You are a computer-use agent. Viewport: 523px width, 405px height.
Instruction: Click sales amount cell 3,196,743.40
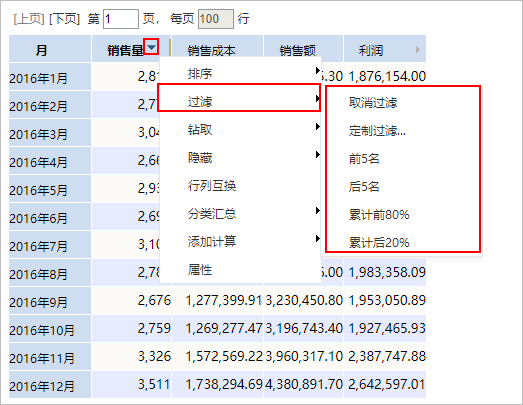tap(304, 329)
